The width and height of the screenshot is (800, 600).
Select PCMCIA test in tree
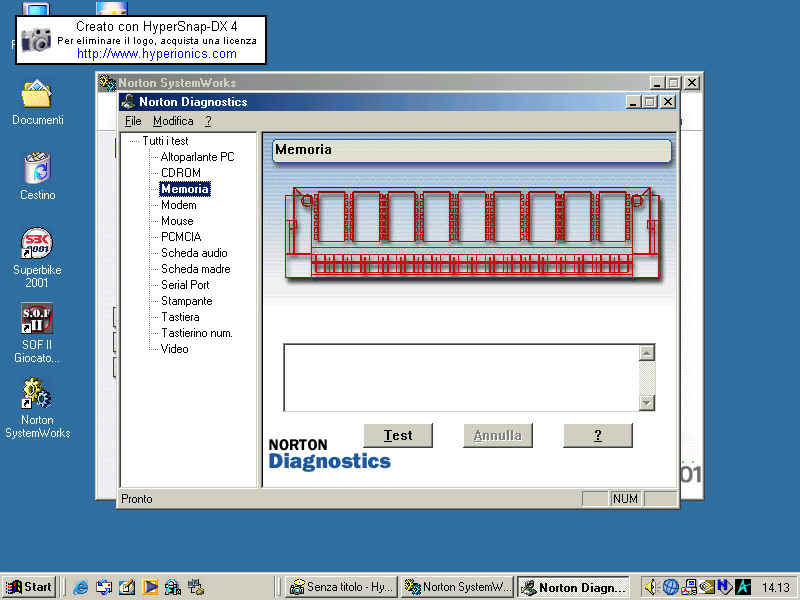pos(181,237)
